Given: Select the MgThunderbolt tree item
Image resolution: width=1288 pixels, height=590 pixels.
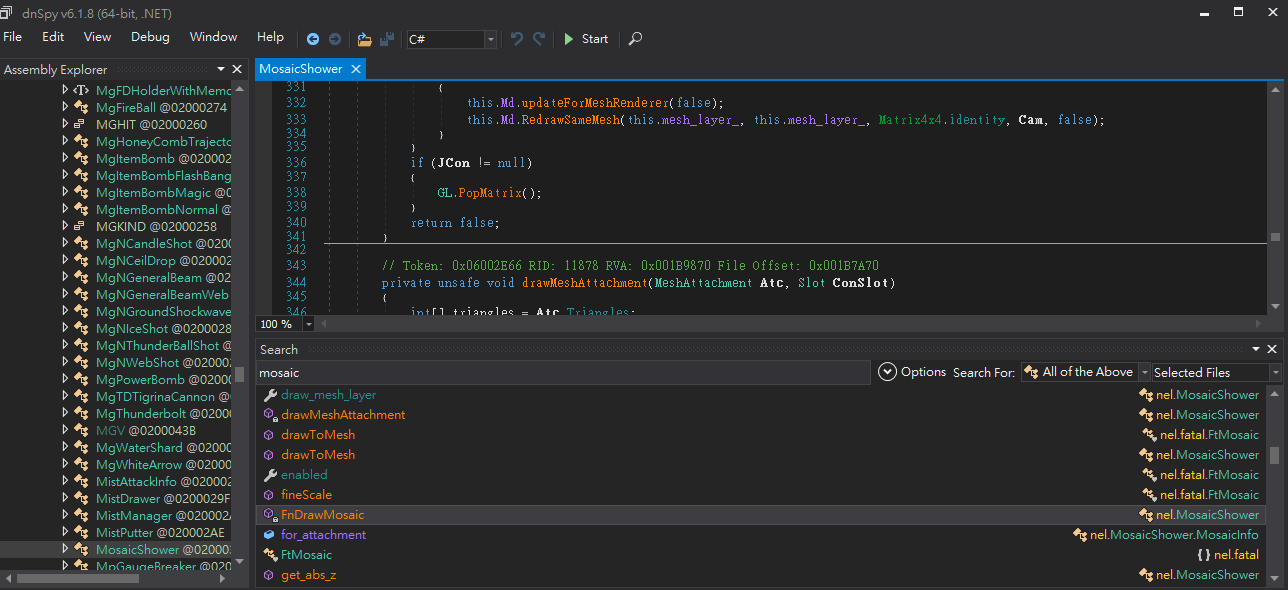Looking at the screenshot, I should coord(164,413).
